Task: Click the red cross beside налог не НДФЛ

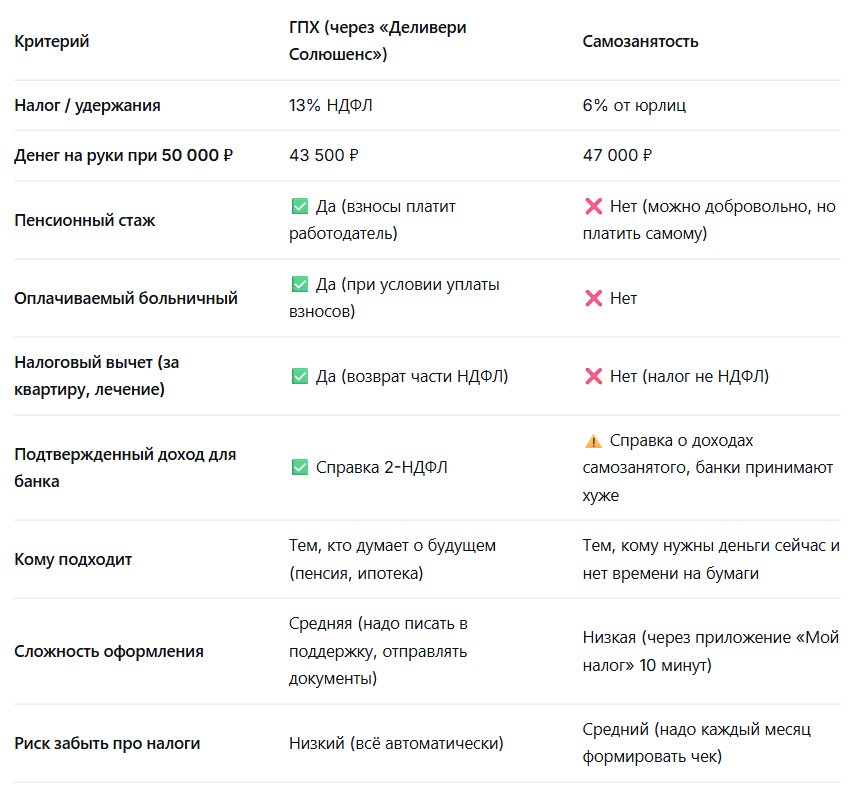Action: pyautogui.click(x=593, y=377)
